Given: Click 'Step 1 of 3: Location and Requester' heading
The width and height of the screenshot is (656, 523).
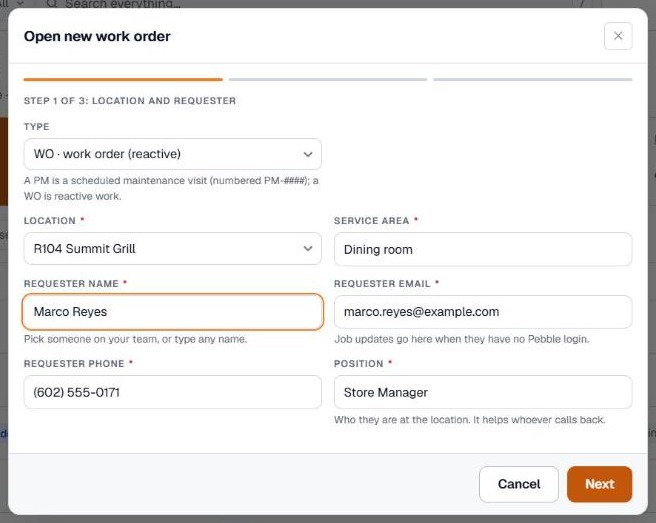Looking at the screenshot, I should [x=130, y=101].
